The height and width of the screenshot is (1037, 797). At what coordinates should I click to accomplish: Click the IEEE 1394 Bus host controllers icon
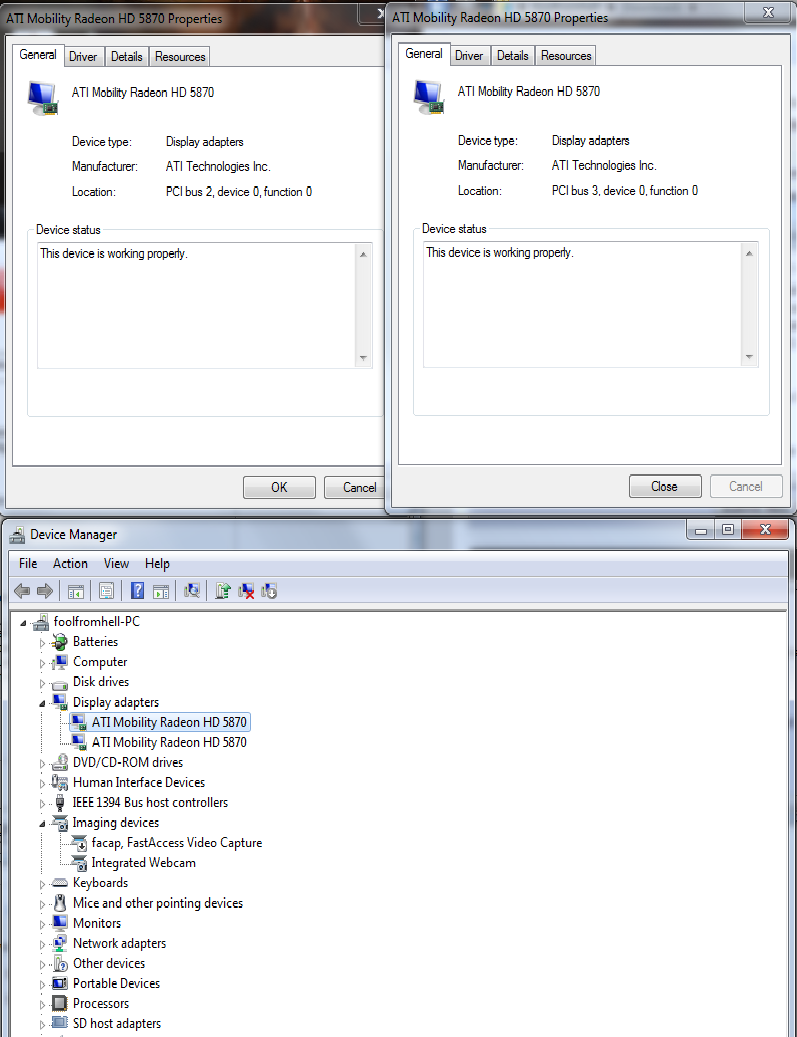pos(60,803)
